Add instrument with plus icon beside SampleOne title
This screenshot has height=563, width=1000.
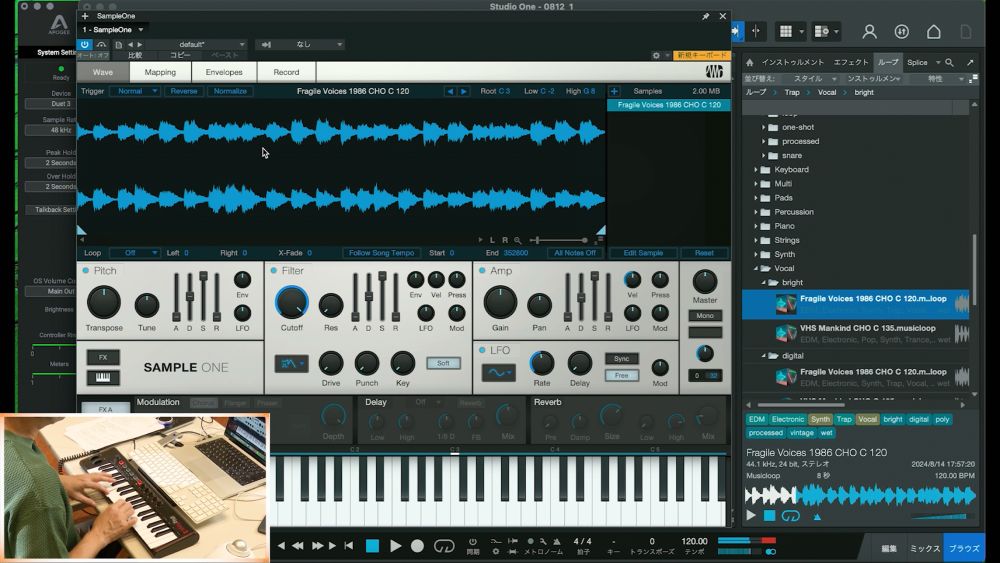(85, 16)
